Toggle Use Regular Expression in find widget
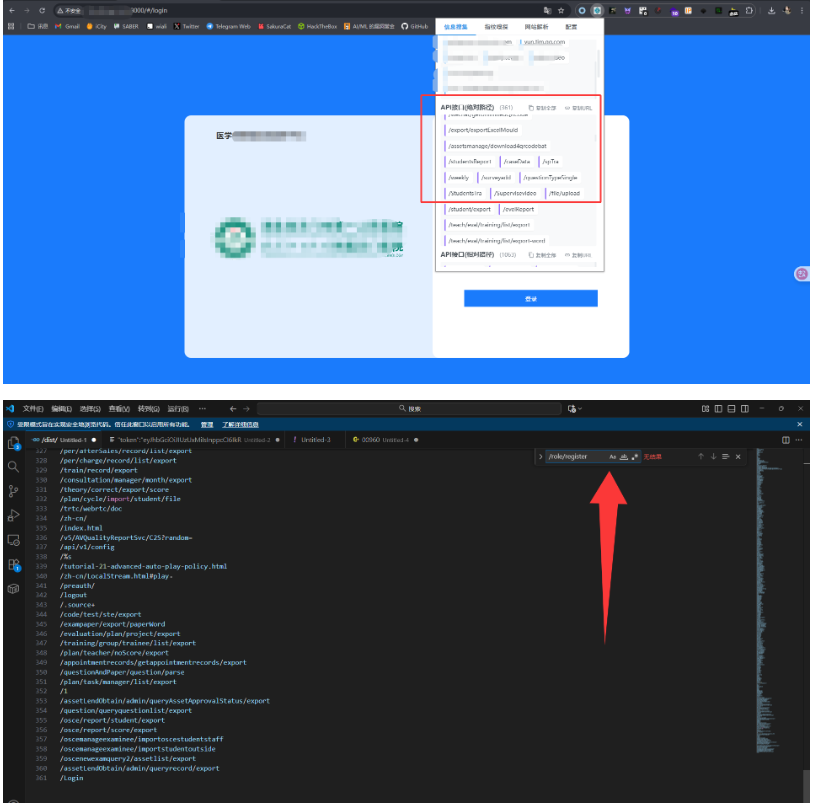This screenshot has height=804, width=814. click(634, 457)
